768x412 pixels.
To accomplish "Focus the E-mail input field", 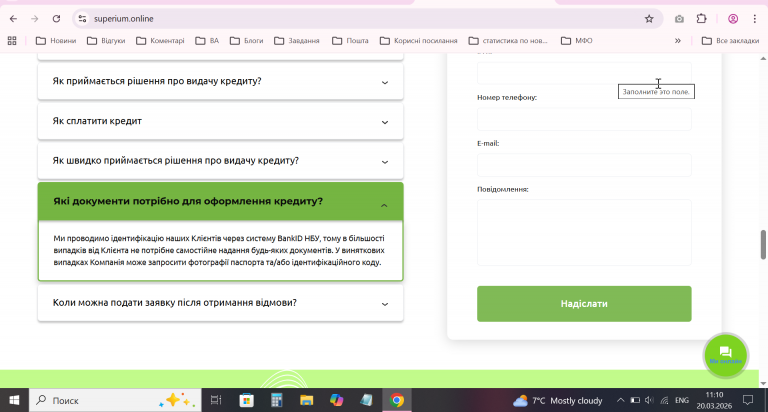I will coord(584,165).
